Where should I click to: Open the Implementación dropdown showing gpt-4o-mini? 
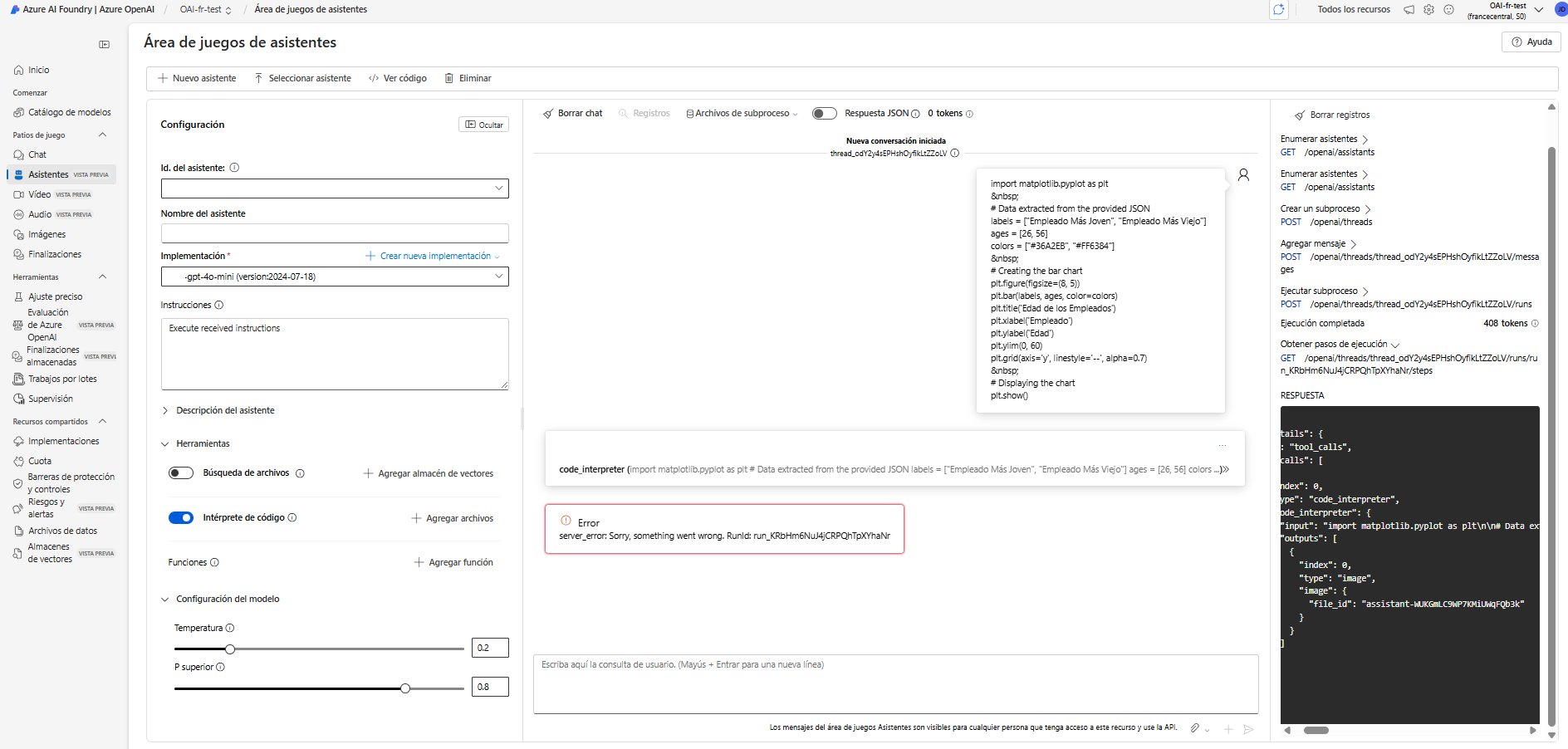click(x=335, y=277)
